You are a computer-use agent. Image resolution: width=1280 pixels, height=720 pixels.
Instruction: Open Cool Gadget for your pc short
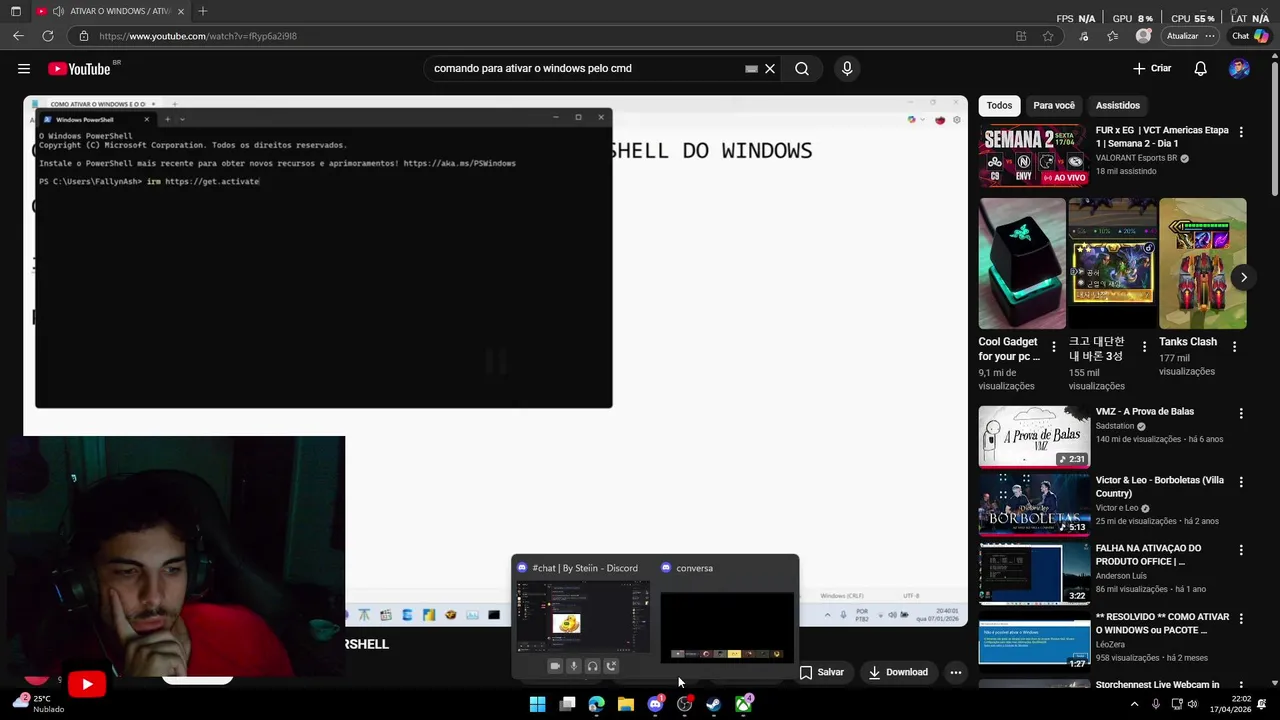pyautogui.click(x=1022, y=263)
